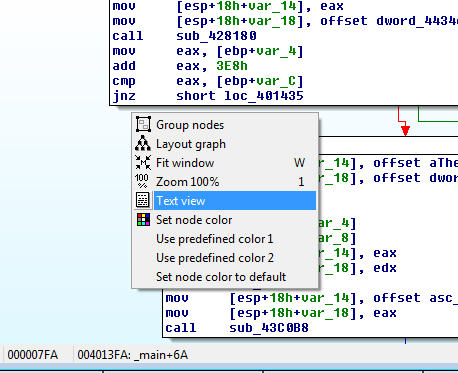Screen dimensions: 458x373
Task: Open Set node color option
Action: tap(225, 220)
